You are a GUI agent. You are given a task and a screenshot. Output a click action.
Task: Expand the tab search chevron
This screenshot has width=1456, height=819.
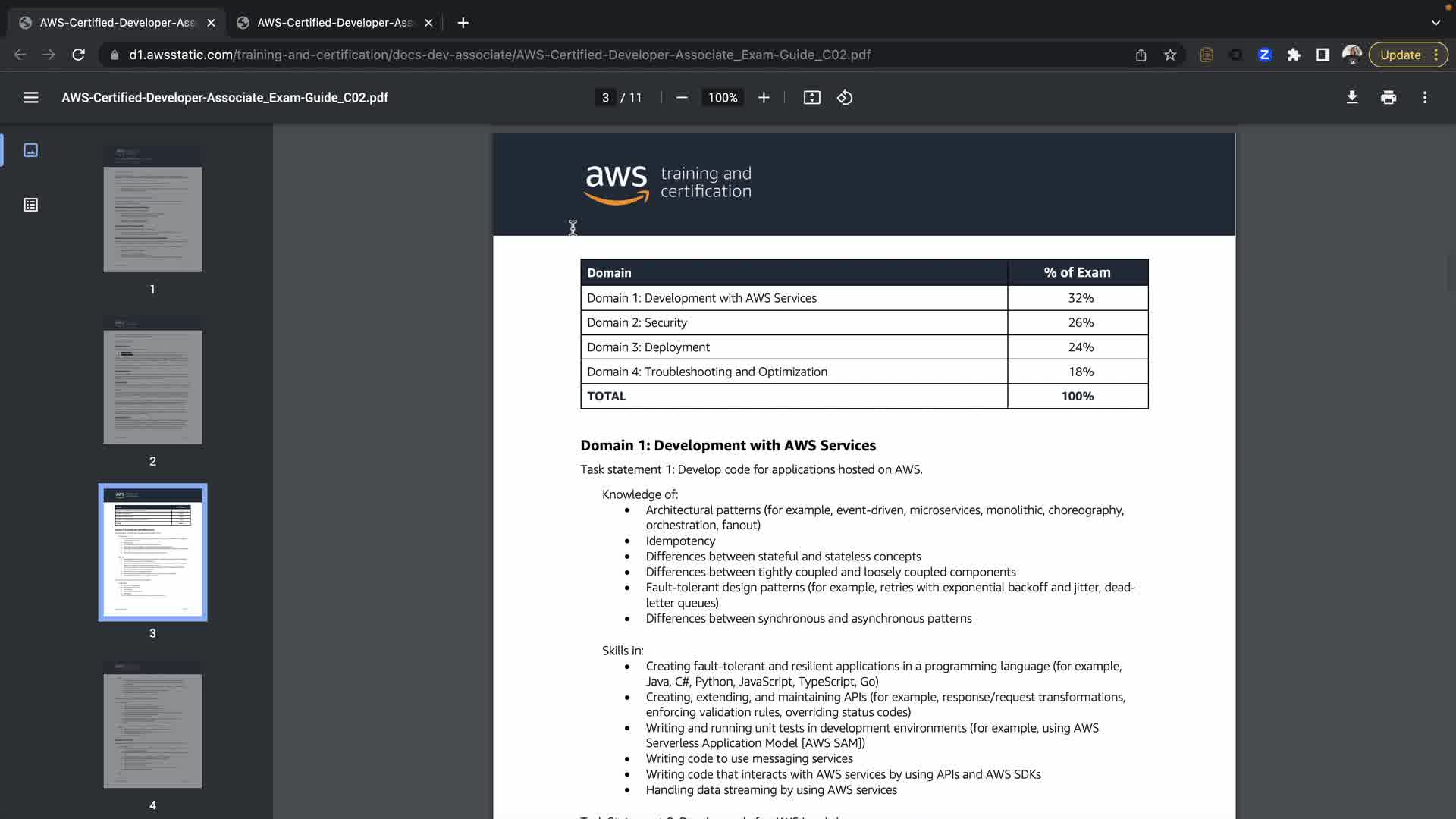coord(1436,23)
